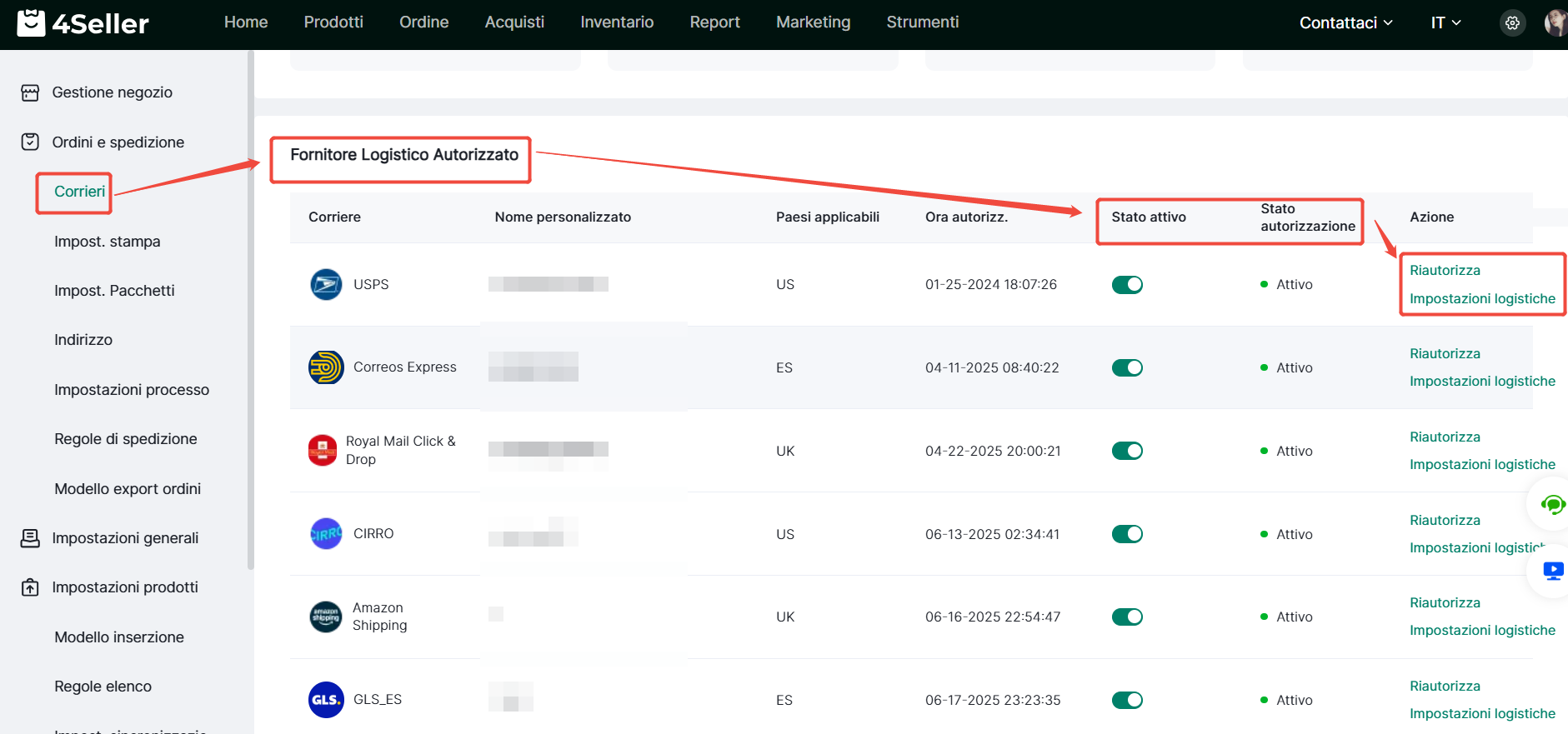Collapse the Ordini e spedizione section

pyautogui.click(x=118, y=142)
